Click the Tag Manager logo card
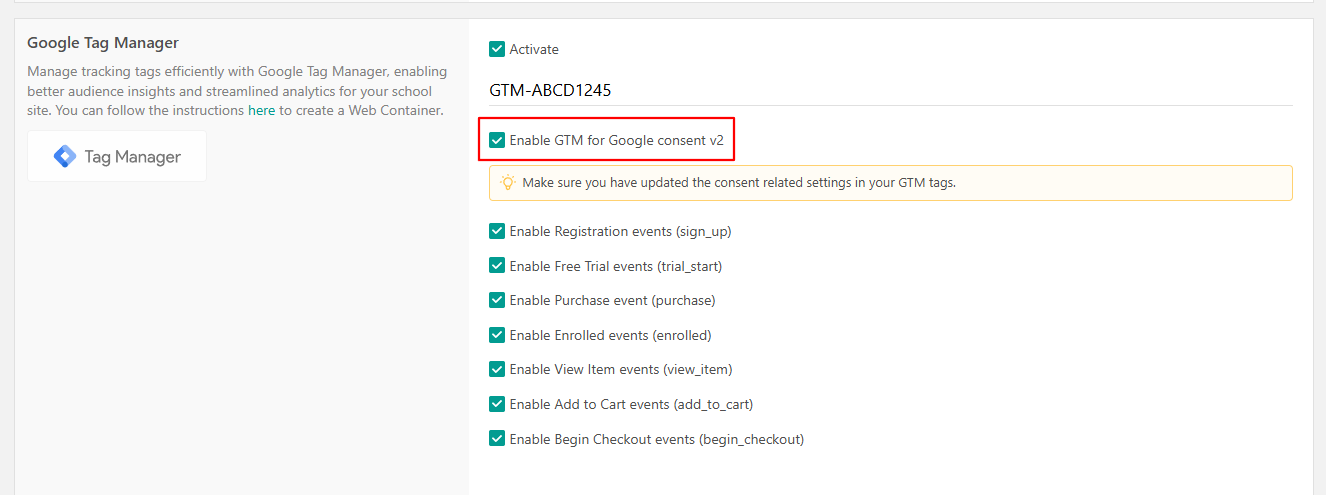The width and height of the screenshot is (1326, 495). (x=117, y=156)
